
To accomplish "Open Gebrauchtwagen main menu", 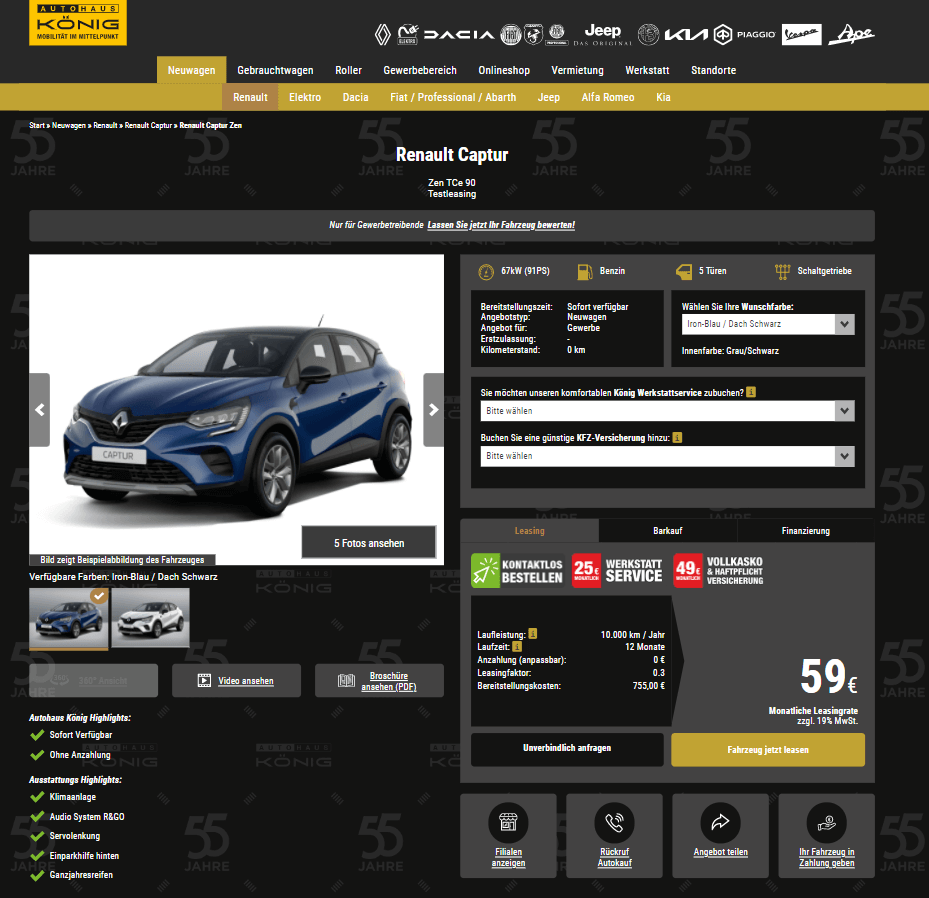I will (276, 70).
